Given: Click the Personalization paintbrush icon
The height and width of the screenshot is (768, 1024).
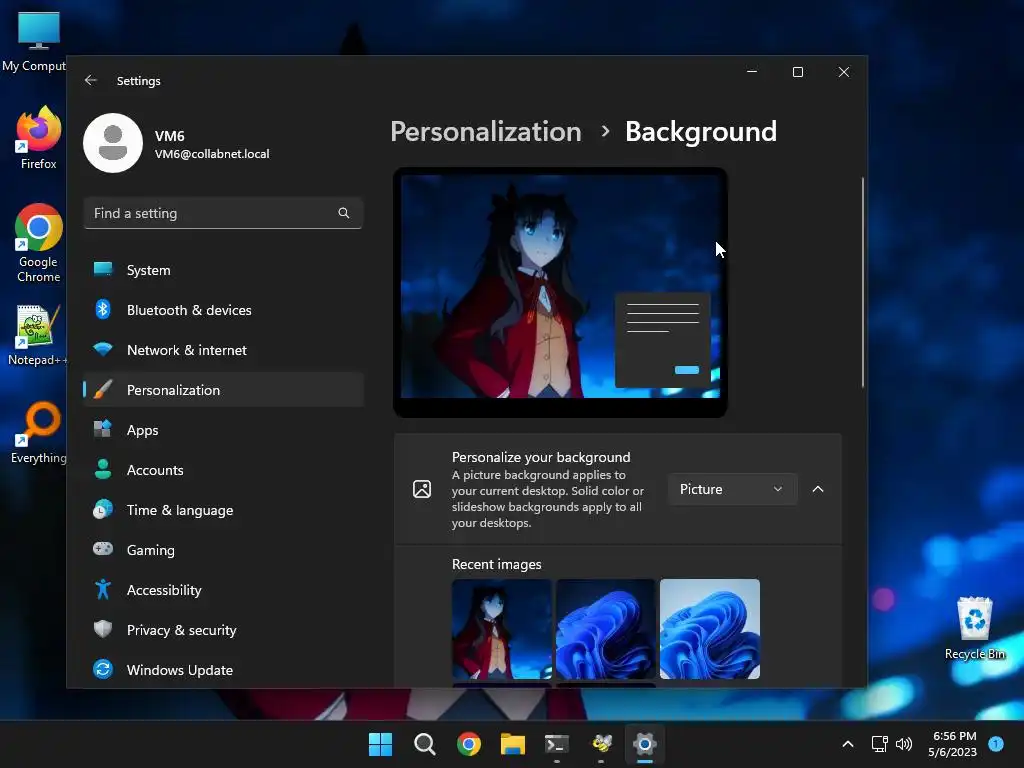Looking at the screenshot, I should pyautogui.click(x=103, y=389).
